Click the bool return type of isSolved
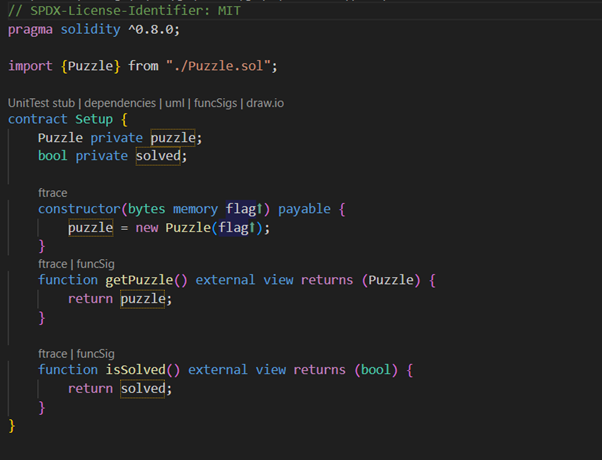Image resolution: width=602 pixels, height=460 pixels. (375, 370)
